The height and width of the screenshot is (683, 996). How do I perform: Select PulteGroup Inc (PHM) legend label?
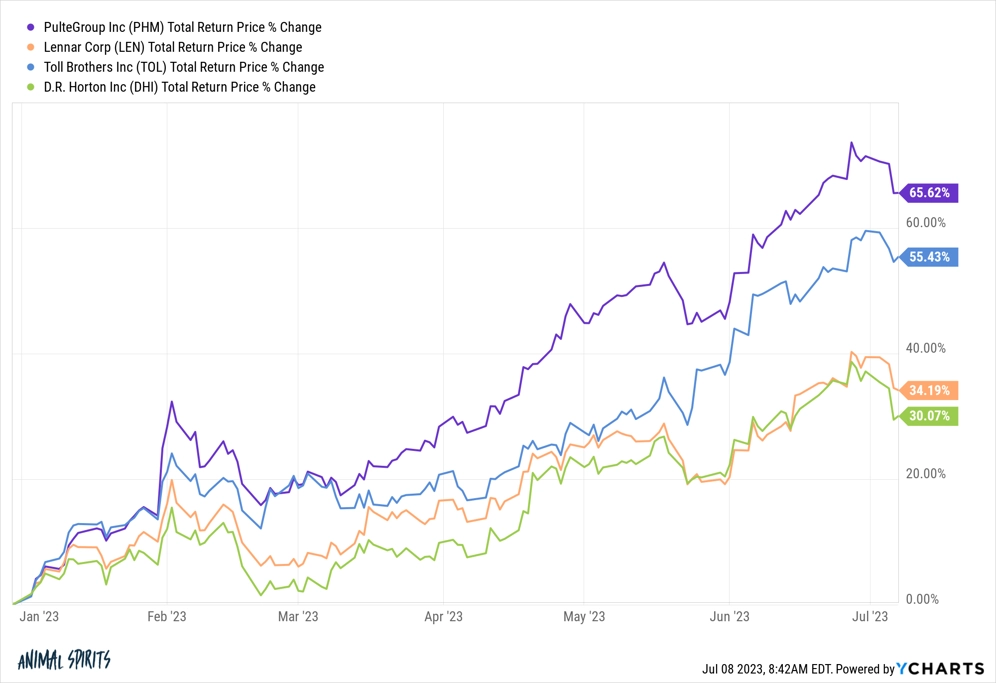[182, 27]
